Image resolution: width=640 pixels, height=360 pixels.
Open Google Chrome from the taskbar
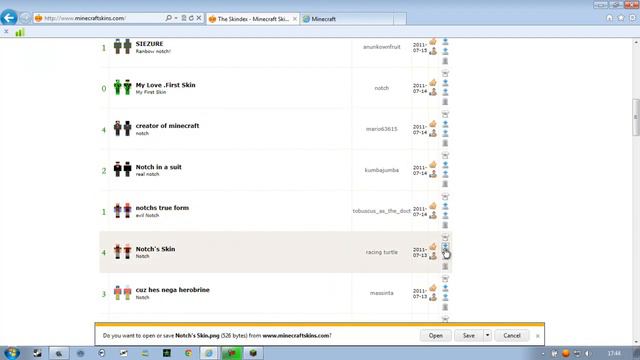coord(188,353)
